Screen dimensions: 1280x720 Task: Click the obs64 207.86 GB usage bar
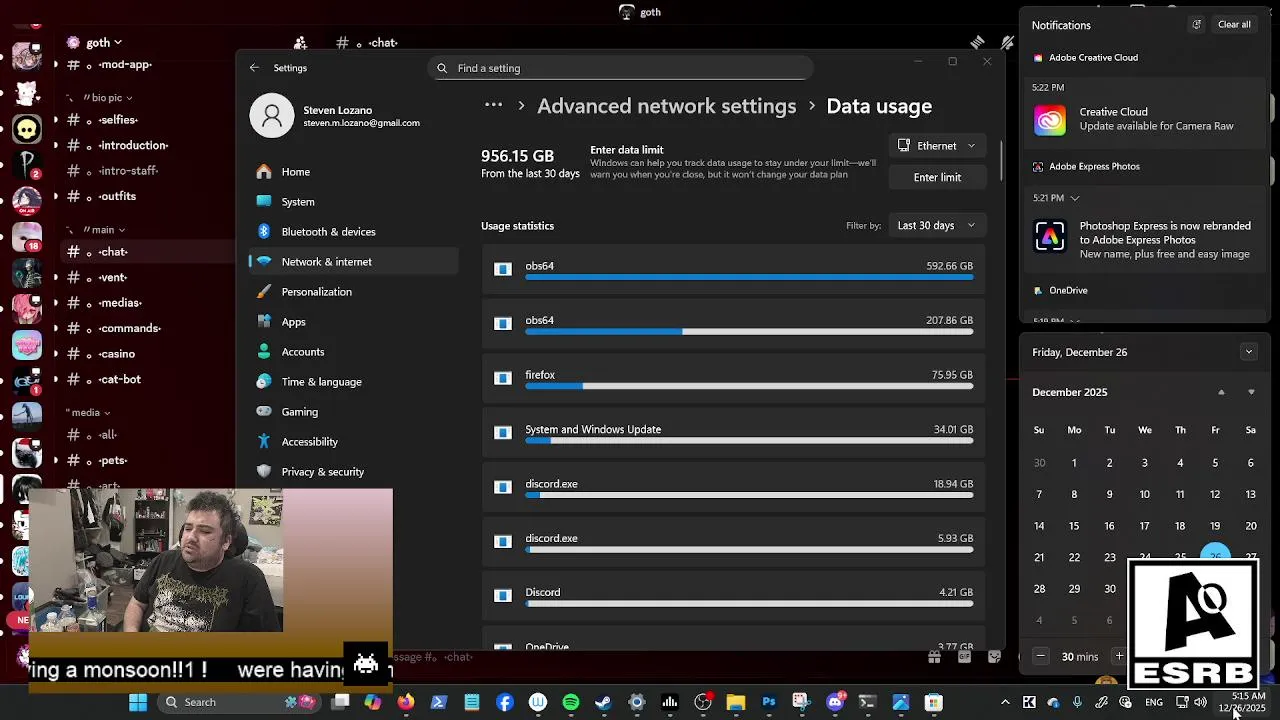749,332
